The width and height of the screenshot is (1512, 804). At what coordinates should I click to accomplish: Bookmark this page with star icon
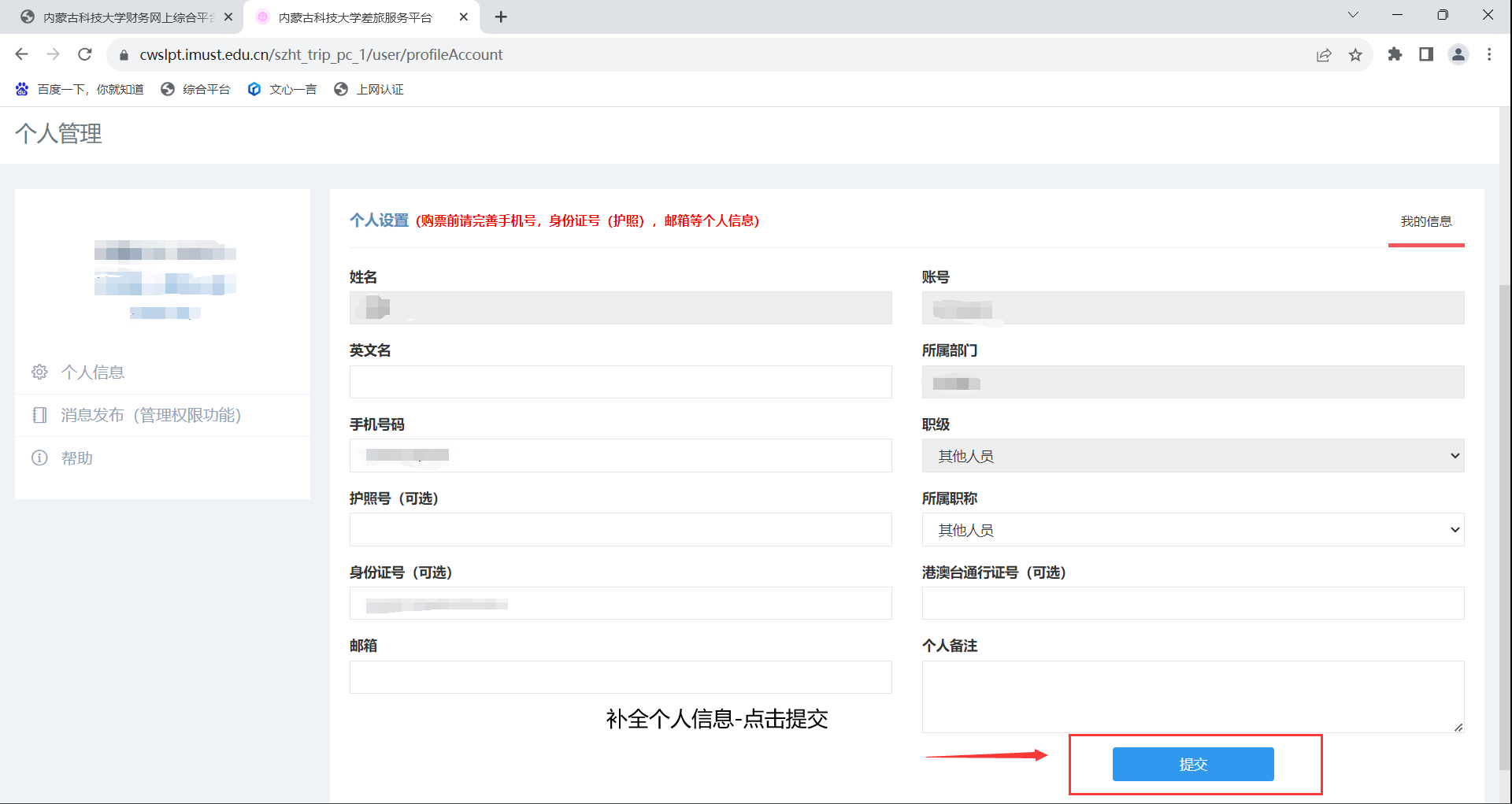pos(1355,54)
